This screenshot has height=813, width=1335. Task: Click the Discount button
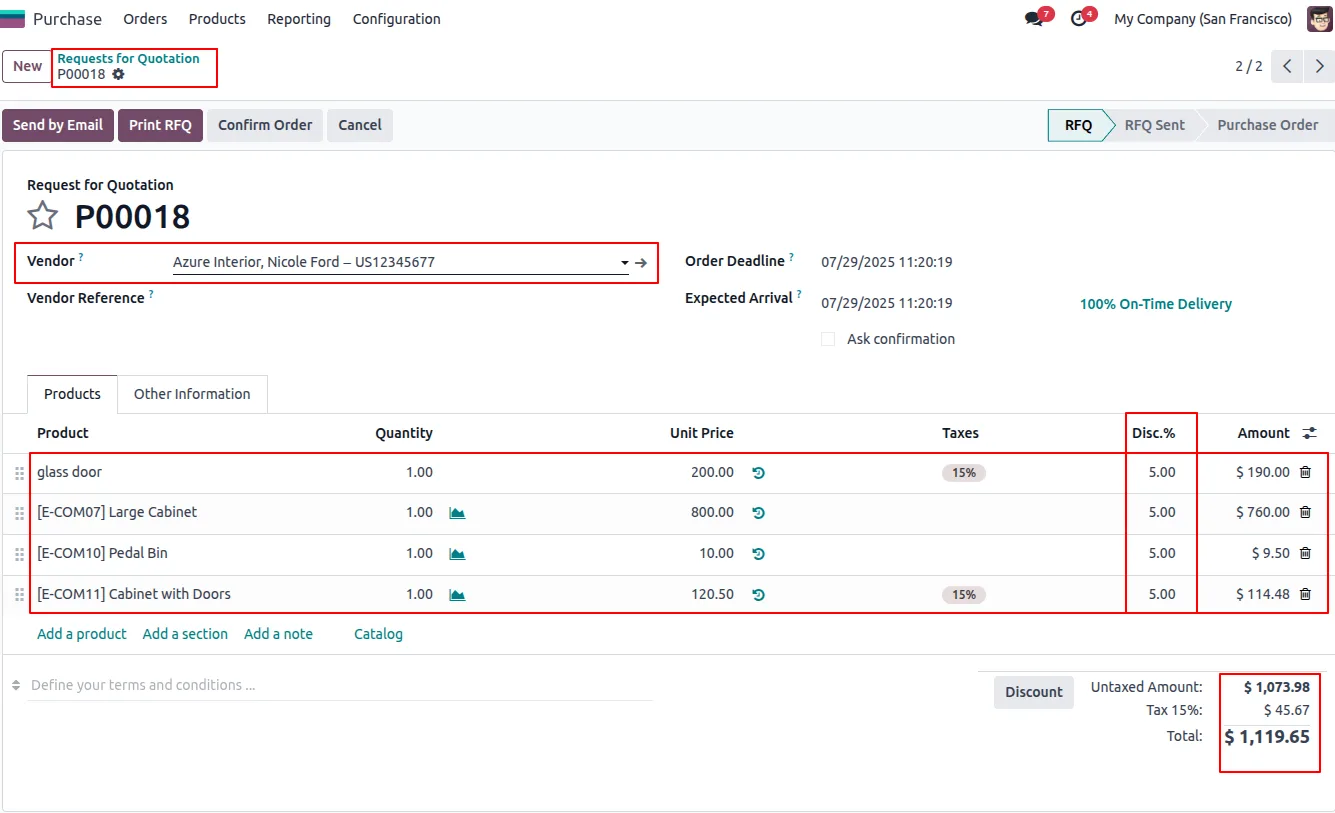point(1034,692)
